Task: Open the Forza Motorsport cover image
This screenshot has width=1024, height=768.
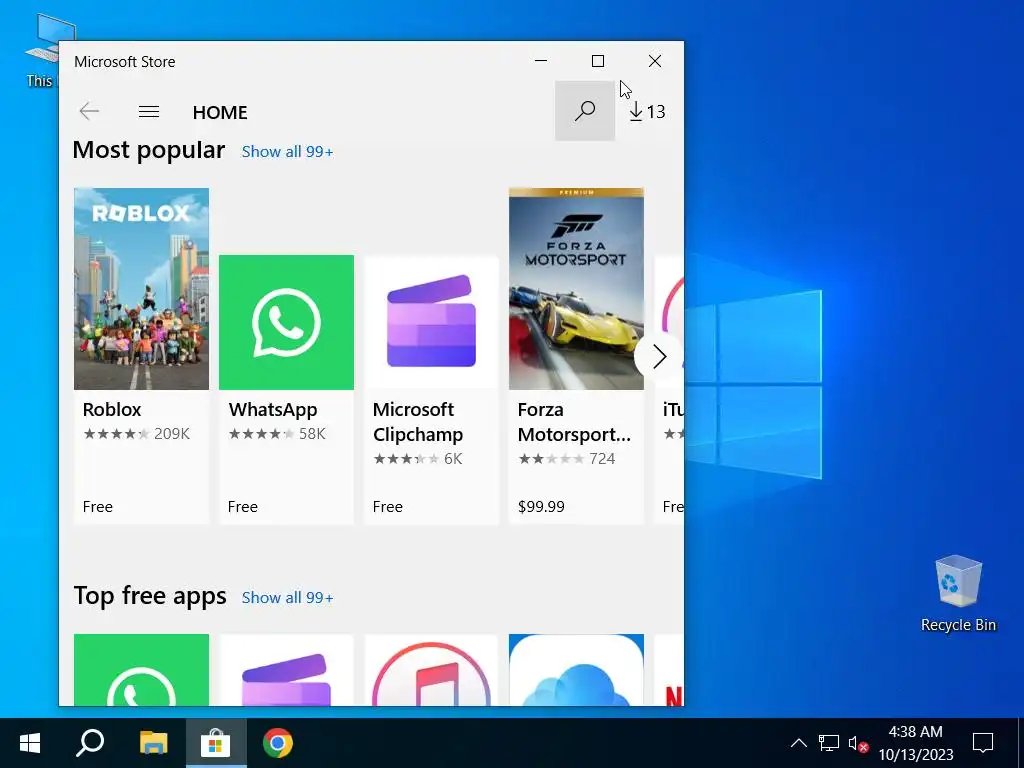Action: (576, 289)
